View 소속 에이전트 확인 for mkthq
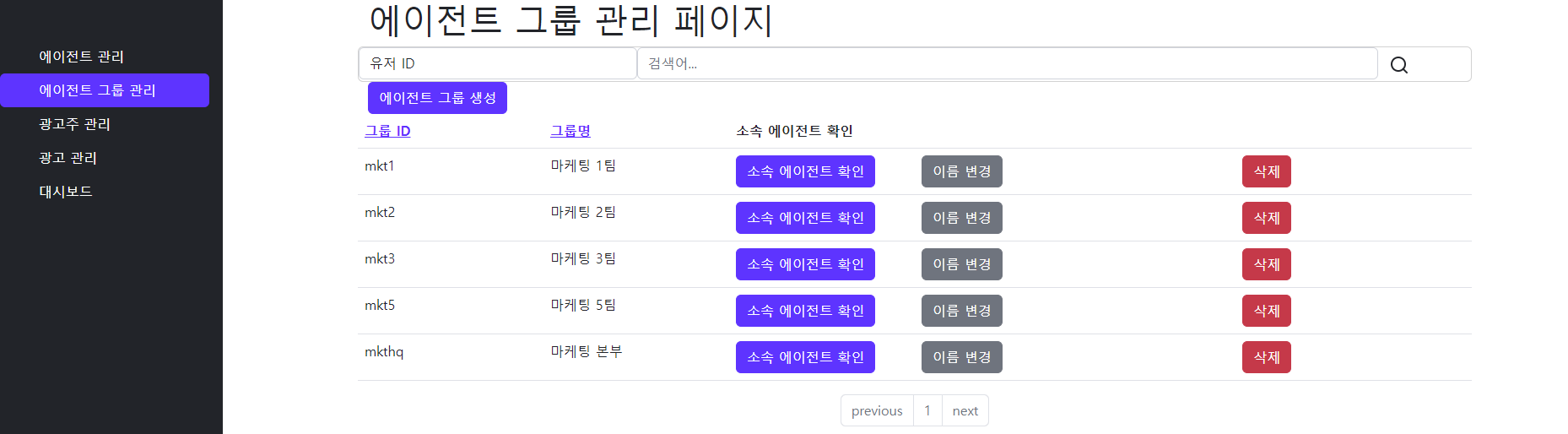 point(804,357)
